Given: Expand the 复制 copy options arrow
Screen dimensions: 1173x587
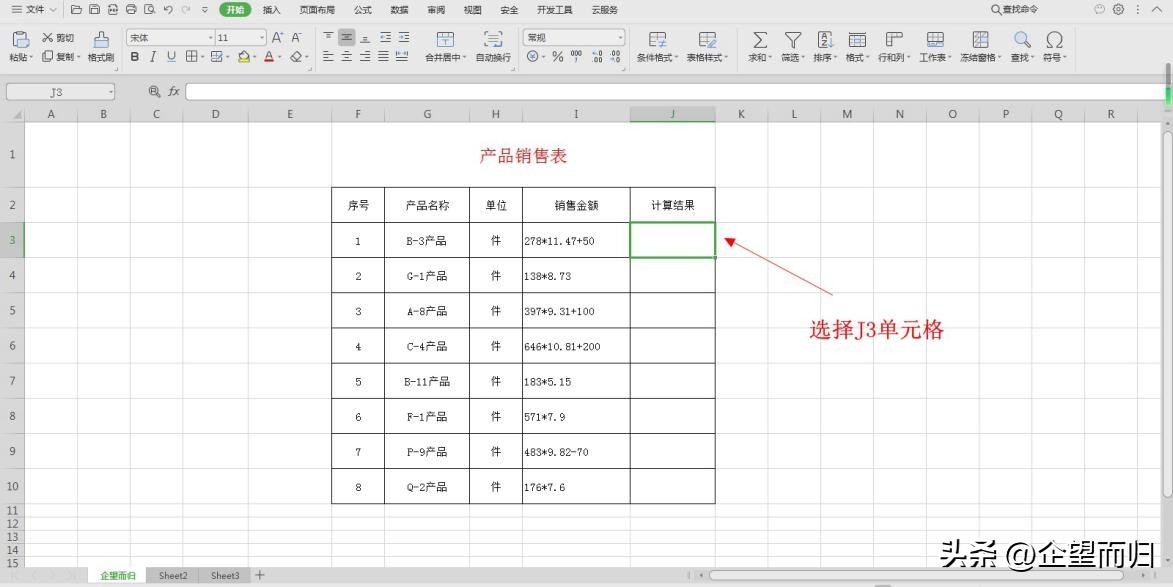Looking at the screenshot, I should [x=79, y=58].
